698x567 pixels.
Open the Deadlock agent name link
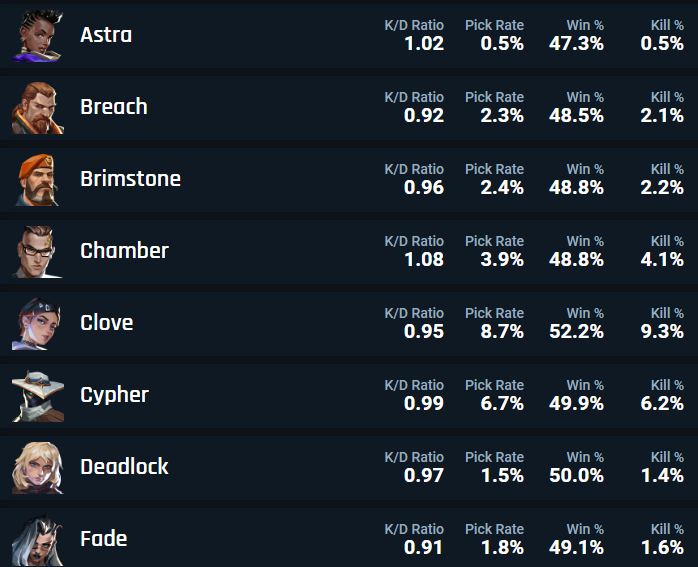[124, 467]
